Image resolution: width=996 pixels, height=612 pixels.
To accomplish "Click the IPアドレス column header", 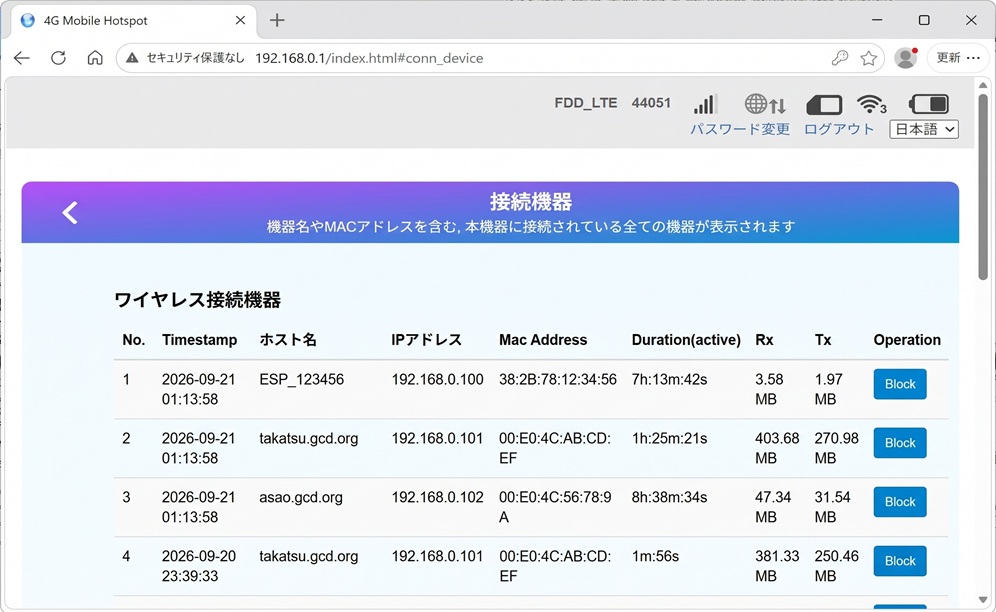I will click(x=426, y=340).
